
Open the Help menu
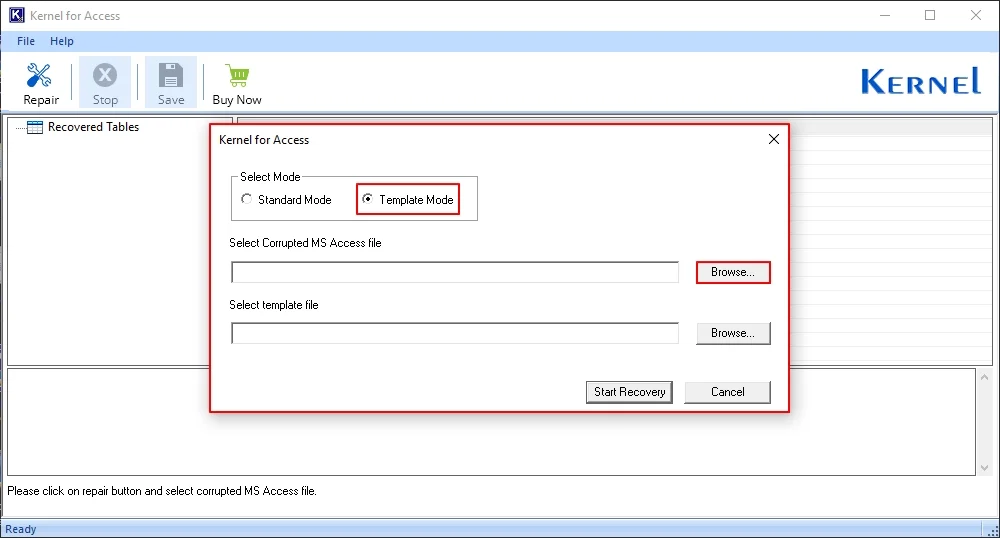pos(62,41)
